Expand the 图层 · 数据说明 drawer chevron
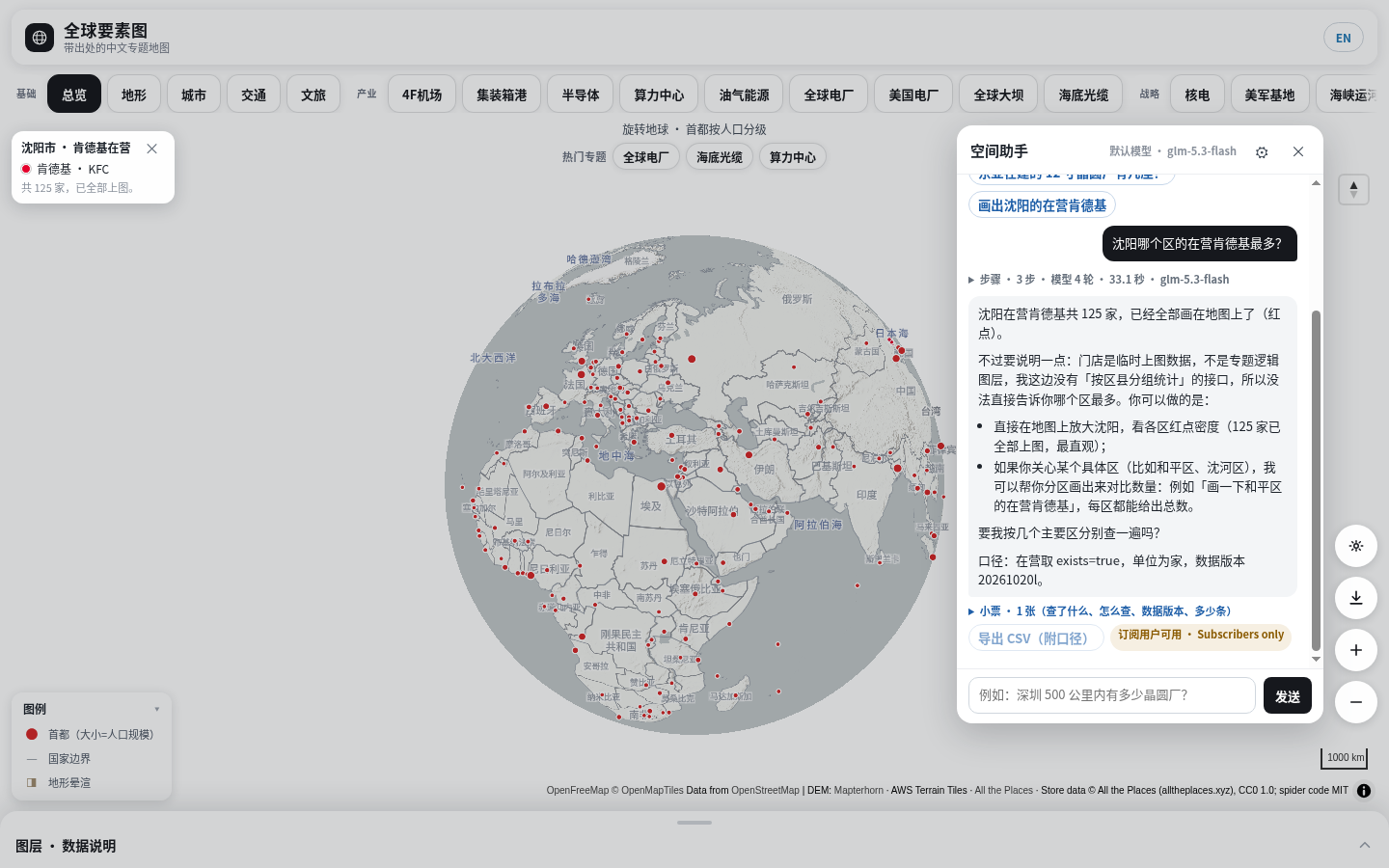The height and width of the screenshot is (868, 1389). pos(1365,846)
